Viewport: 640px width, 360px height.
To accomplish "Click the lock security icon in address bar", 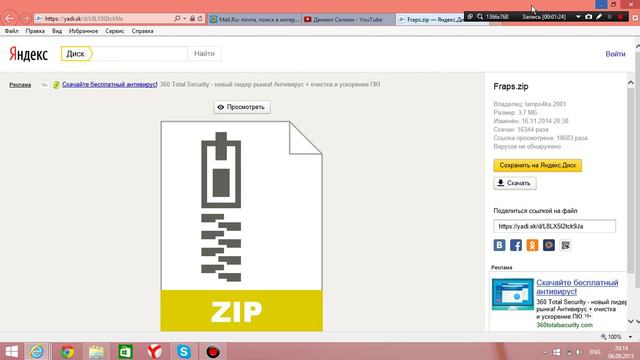I will coord(192,19).
